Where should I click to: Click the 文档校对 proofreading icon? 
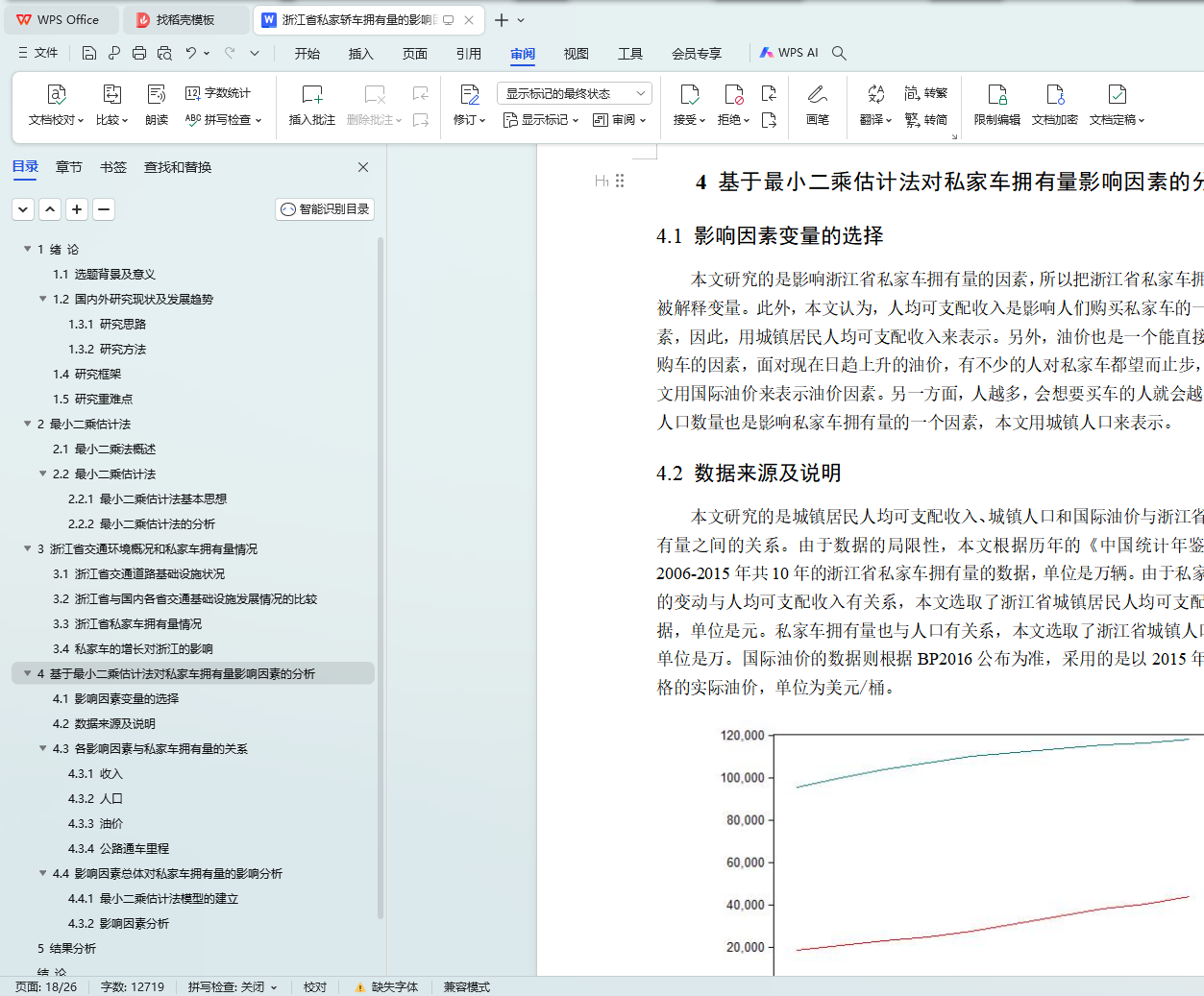tap(57, 95)
